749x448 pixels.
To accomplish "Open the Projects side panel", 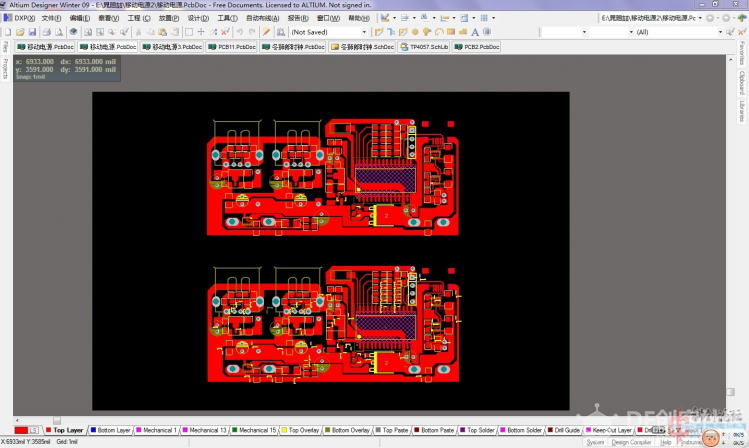I will coord(6,68).
